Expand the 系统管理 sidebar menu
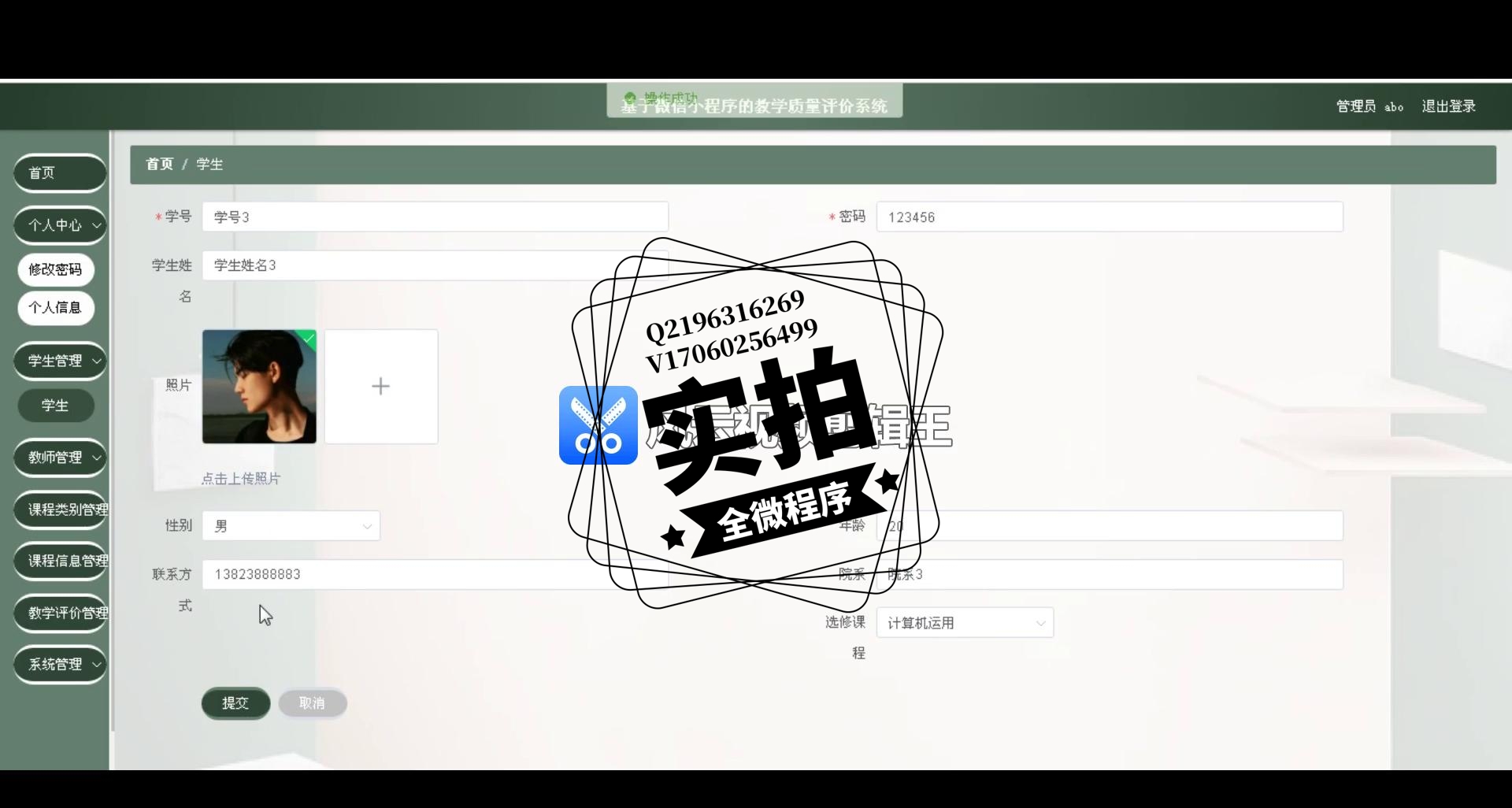Viewport: 1512px width, 808px height. (x=60, y=664)
